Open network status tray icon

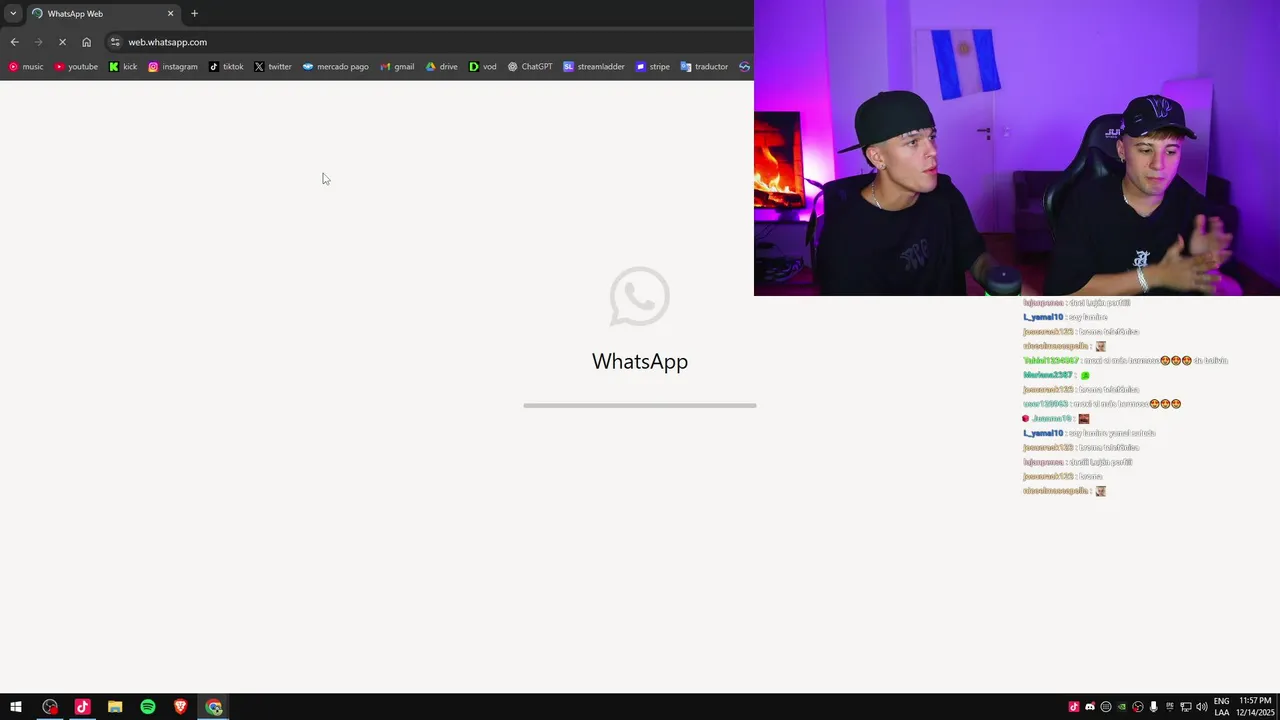pyautogui.click(x=1185, y=707)
